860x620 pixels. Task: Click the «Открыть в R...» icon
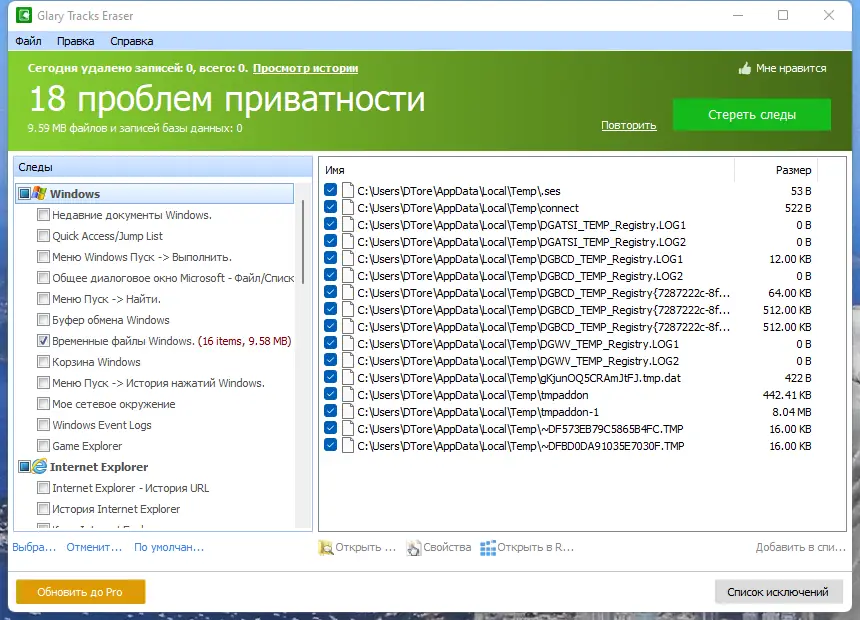point(487,547)
